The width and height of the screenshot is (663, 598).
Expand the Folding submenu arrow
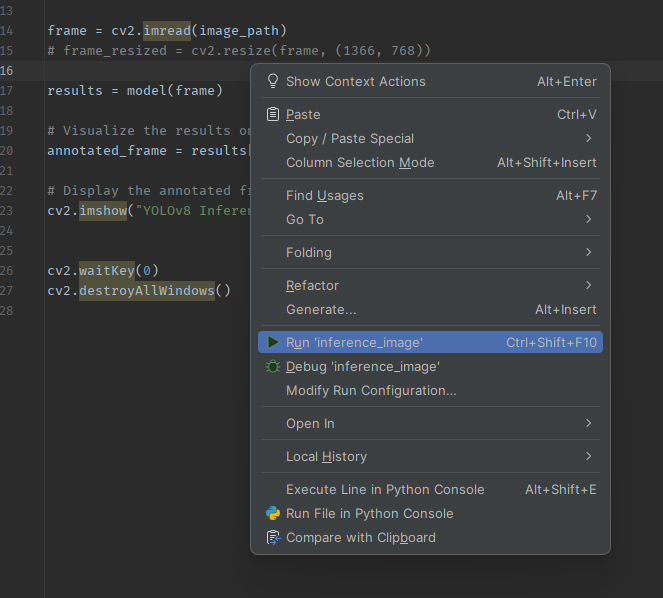pos(589,252)
